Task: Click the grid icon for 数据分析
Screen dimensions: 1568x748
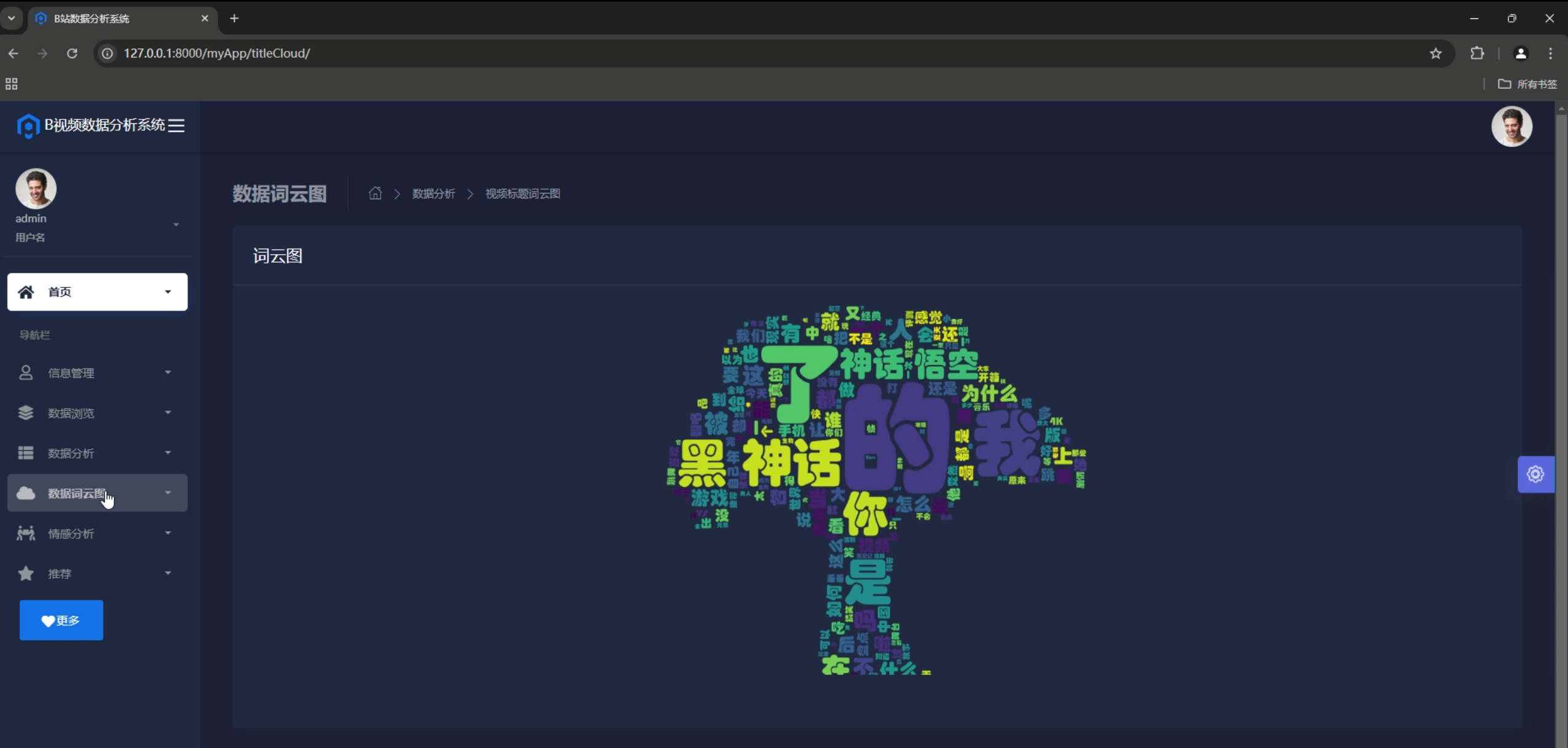Action: pyautogui.click(x=26, y=453)
